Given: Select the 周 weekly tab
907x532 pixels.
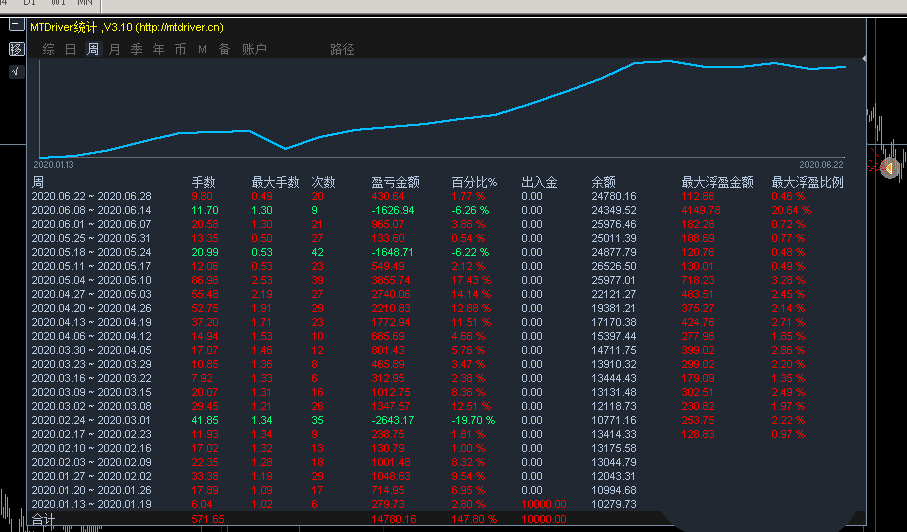Looking at the screenshot, I should (93, 49).
